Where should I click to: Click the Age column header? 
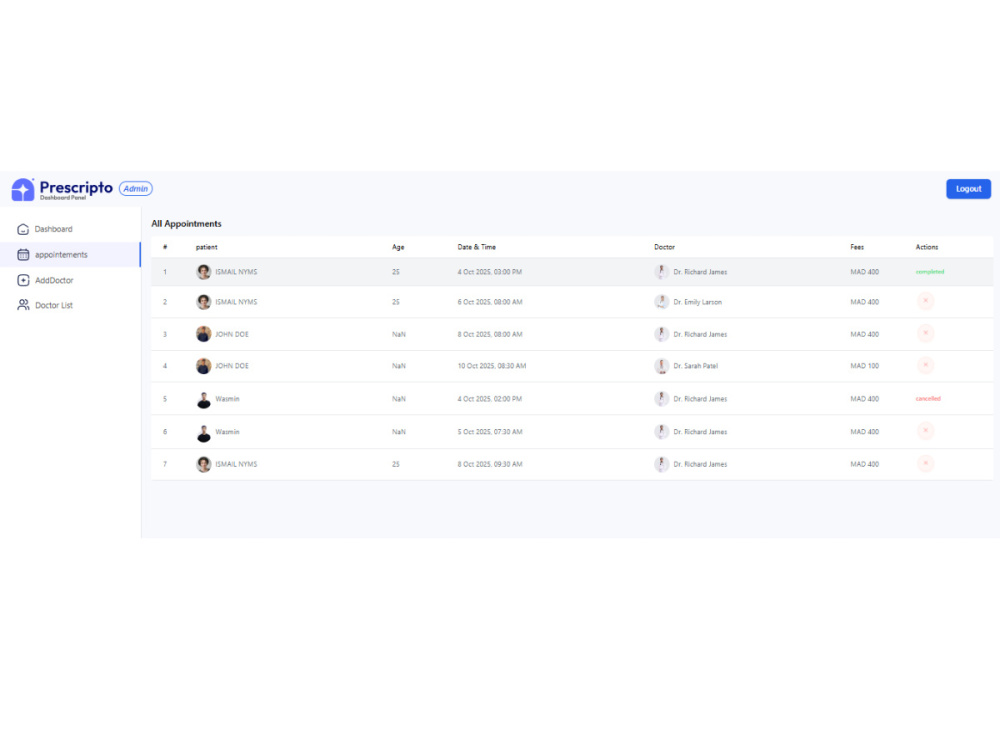click(x=398, y=247)
